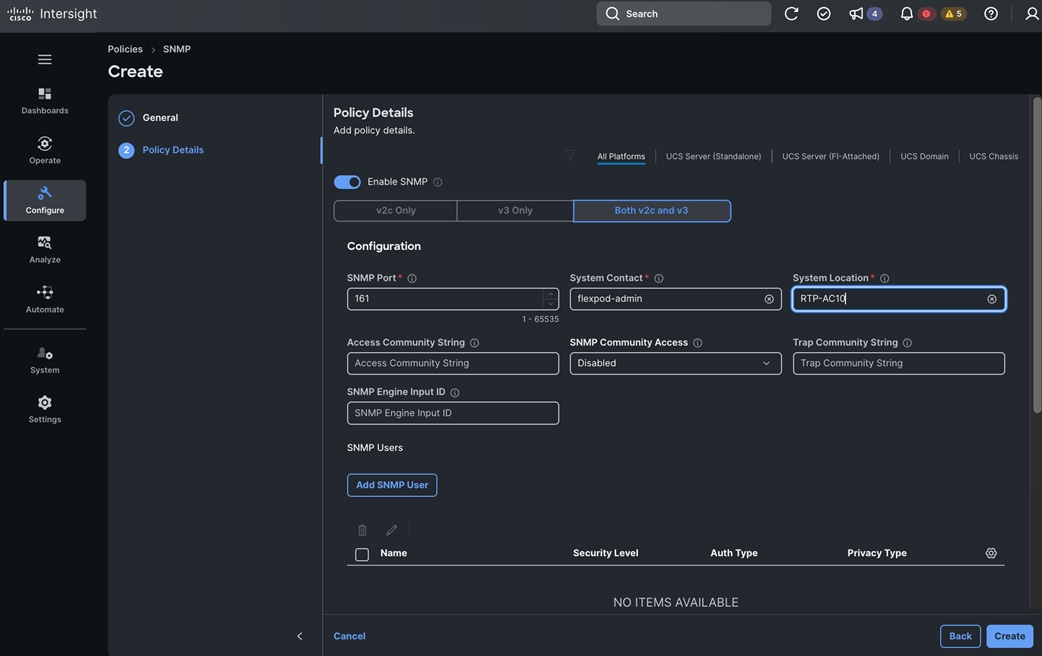Click the Cisco Intersight logo
The width and height of the screenshot is (1042, 656).
point(52,14)
